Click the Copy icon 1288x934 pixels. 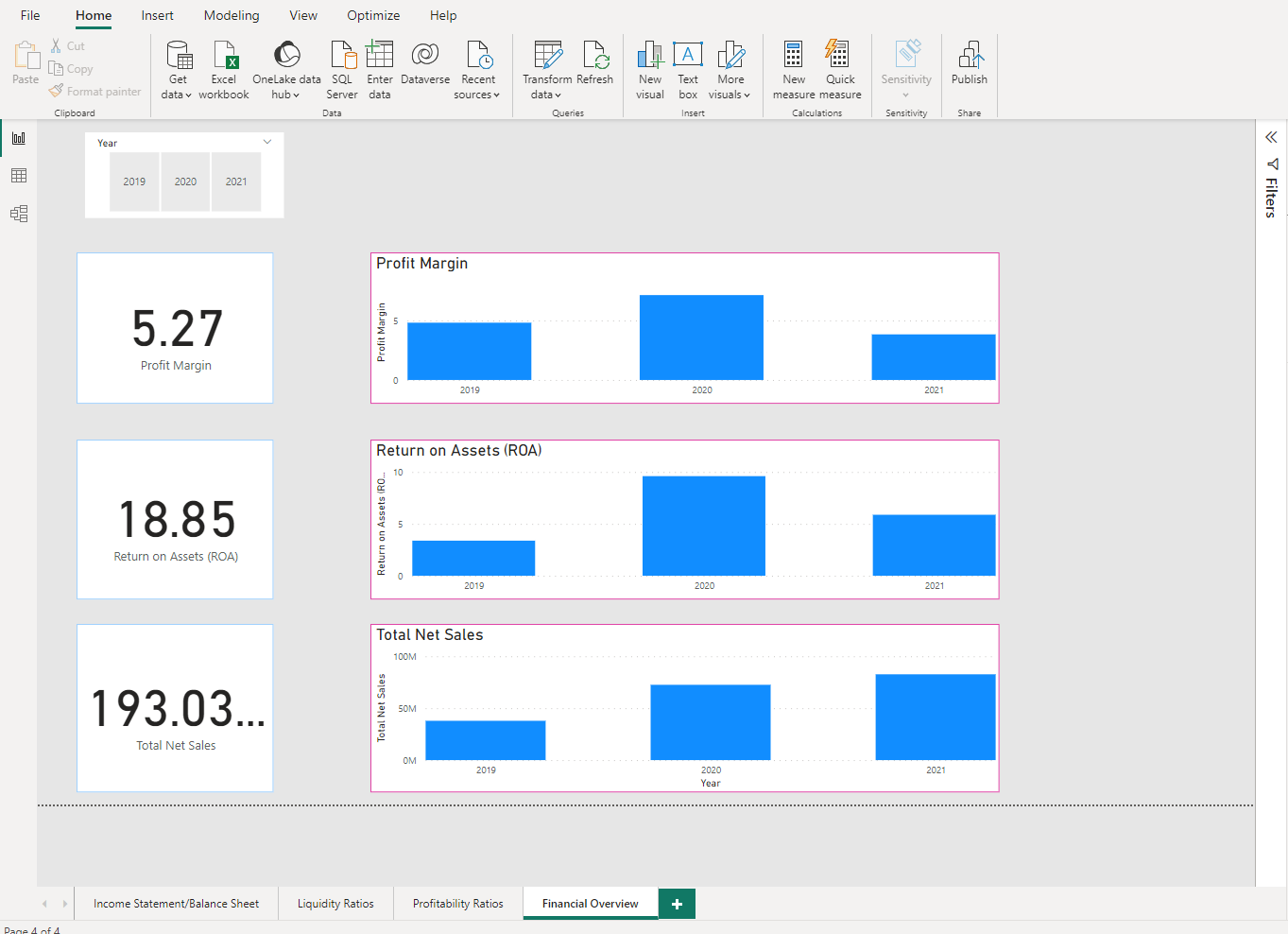click(56, 68)
